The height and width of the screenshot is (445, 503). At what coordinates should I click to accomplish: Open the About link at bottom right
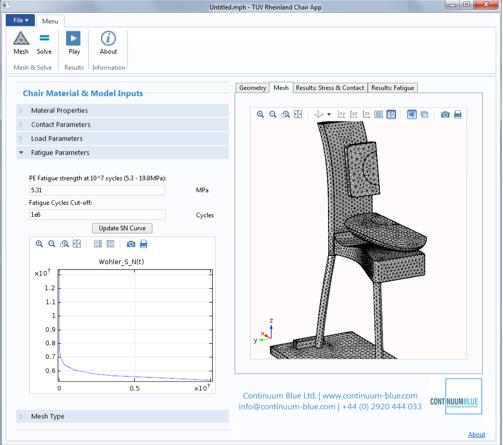476,435
